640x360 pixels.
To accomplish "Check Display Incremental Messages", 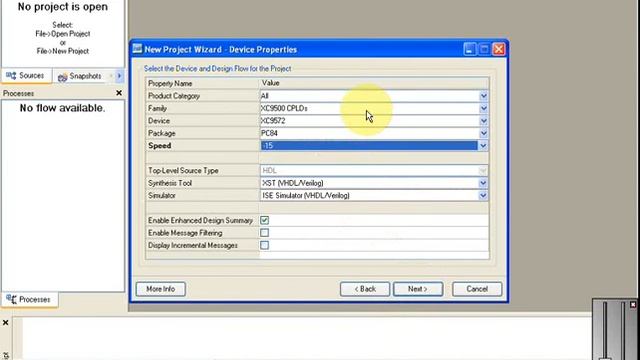I will point(264,245).
